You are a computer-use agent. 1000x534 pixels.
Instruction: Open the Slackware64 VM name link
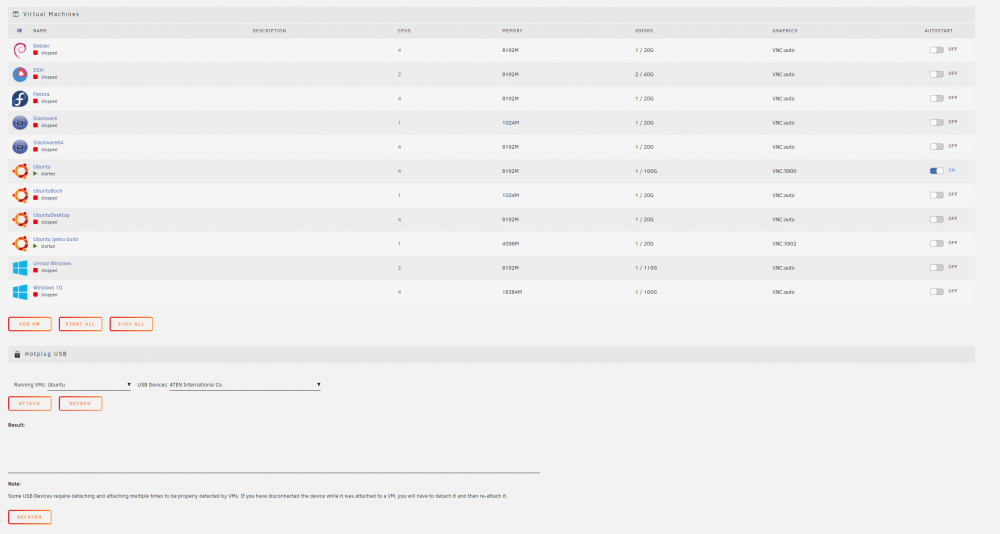click(x=48, y=143)
